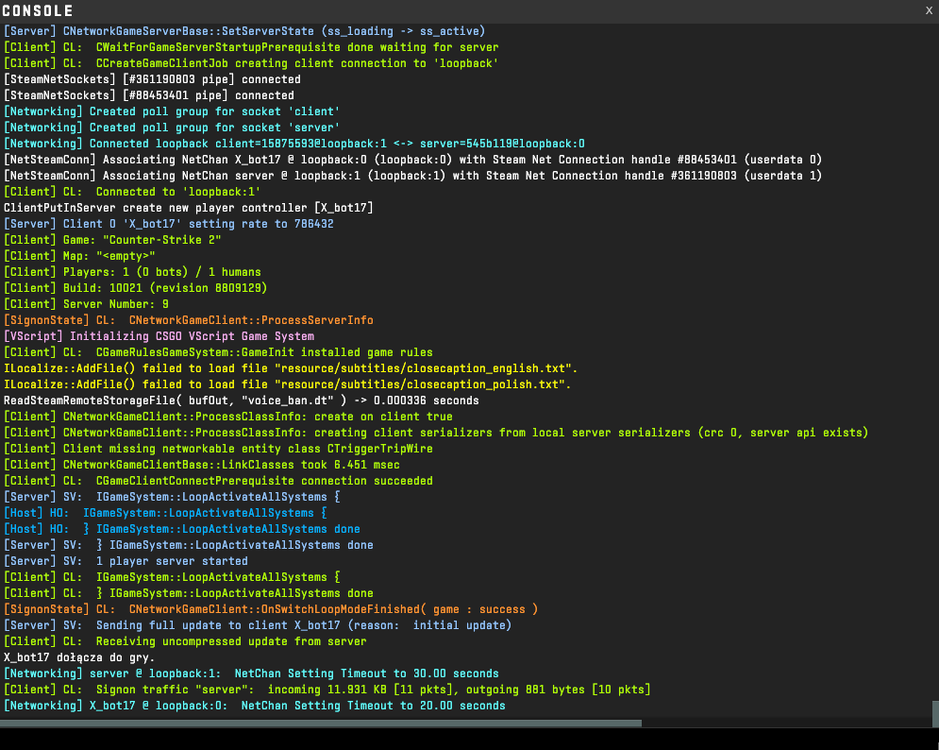Select the "[#88453401 pipe] connected" line

[x=149, y=96]
